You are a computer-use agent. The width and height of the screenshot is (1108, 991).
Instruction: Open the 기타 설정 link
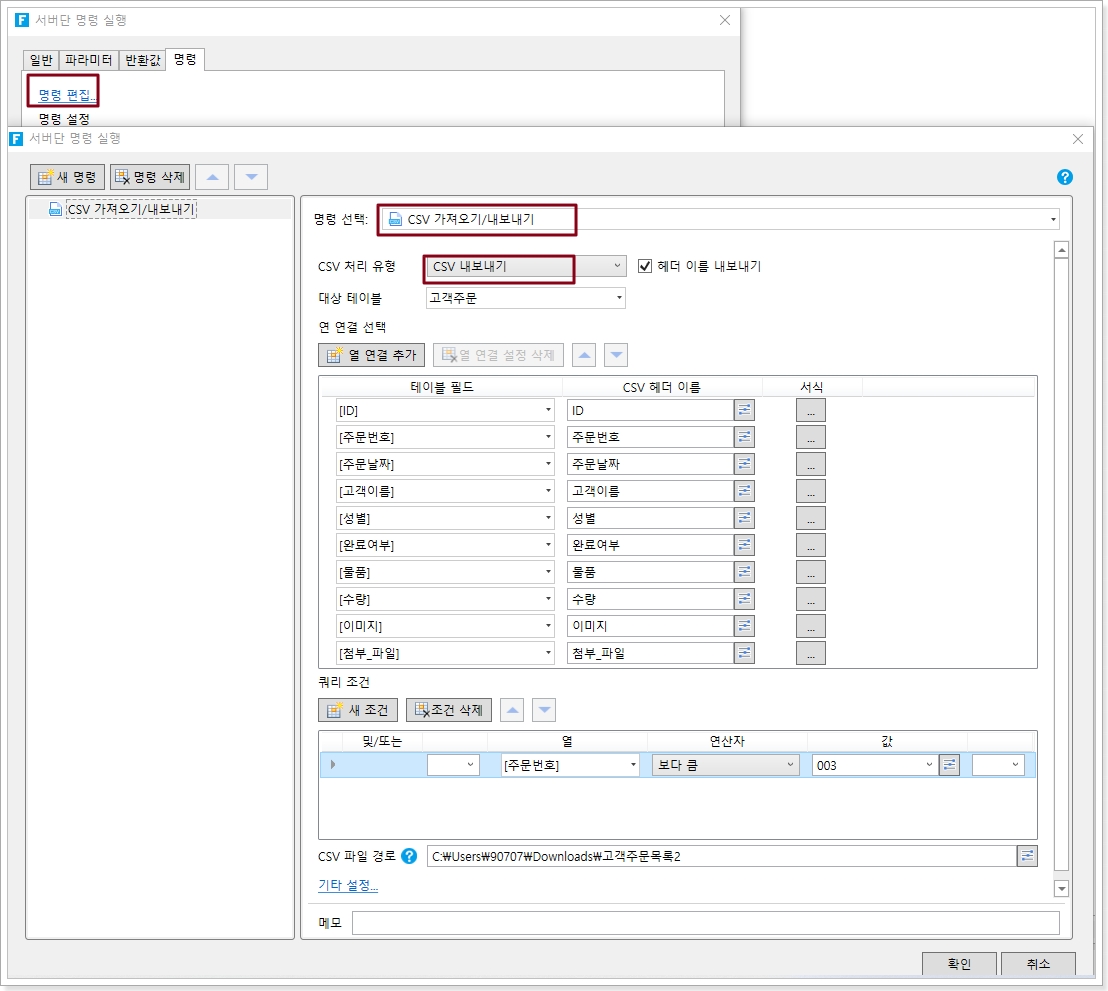(x=348, y=886)
